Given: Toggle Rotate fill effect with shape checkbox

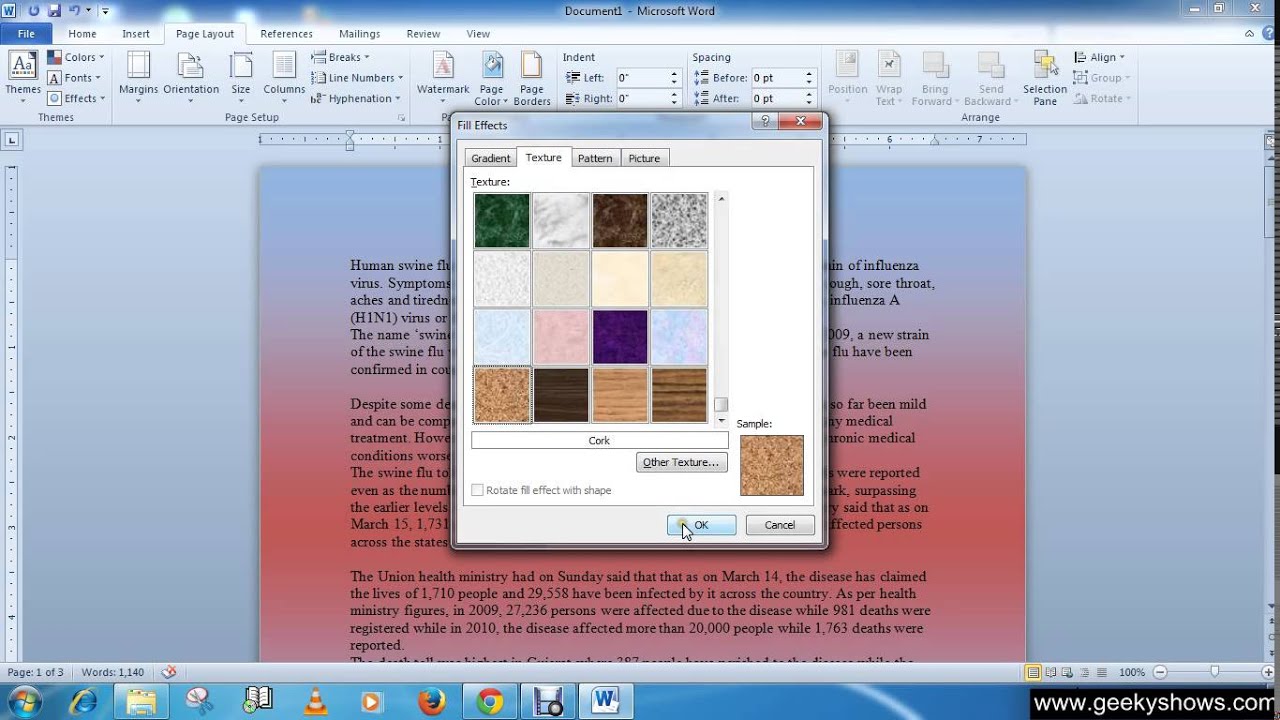Looking at the screenshot, I should click(478, 490).
